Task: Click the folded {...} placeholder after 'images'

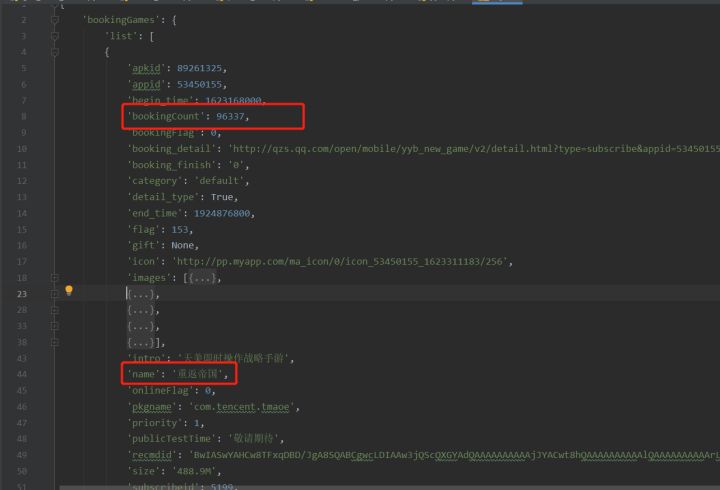Action: (202, 278)
